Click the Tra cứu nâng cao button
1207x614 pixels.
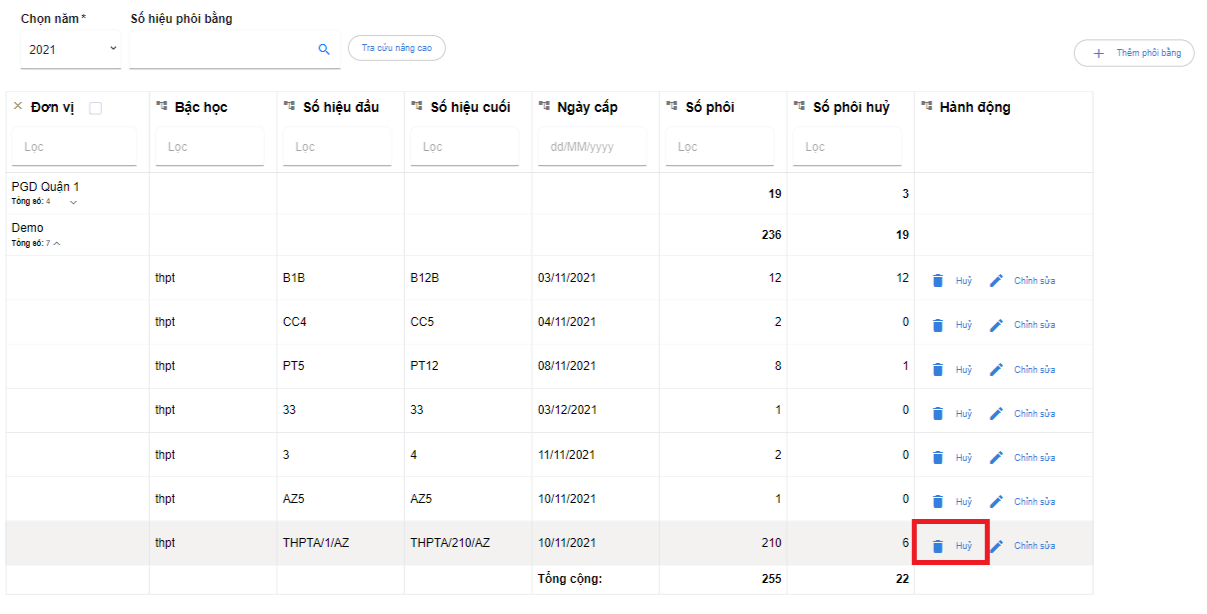396,48
